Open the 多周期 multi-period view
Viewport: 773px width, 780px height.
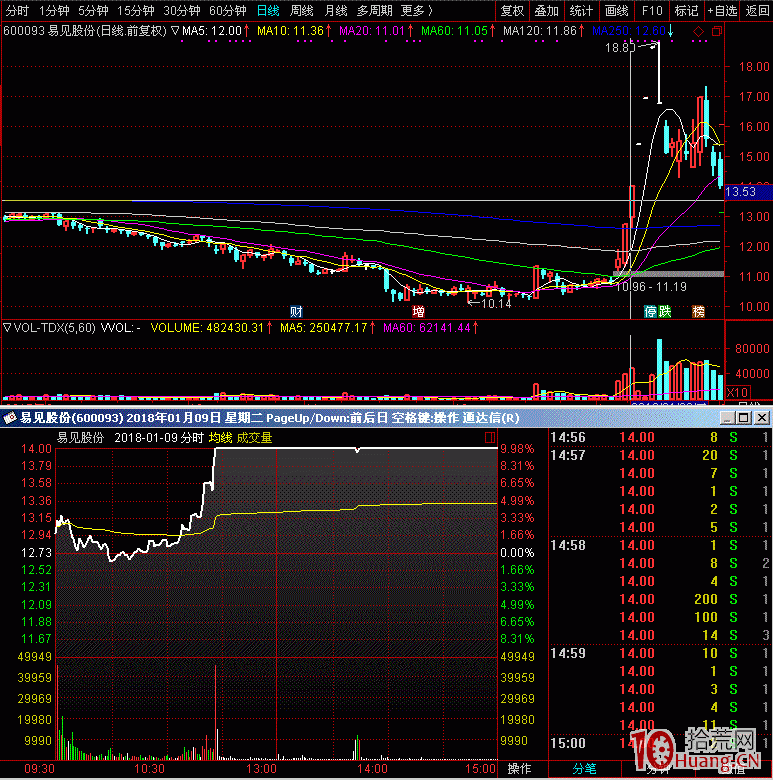tap(375, 10)
